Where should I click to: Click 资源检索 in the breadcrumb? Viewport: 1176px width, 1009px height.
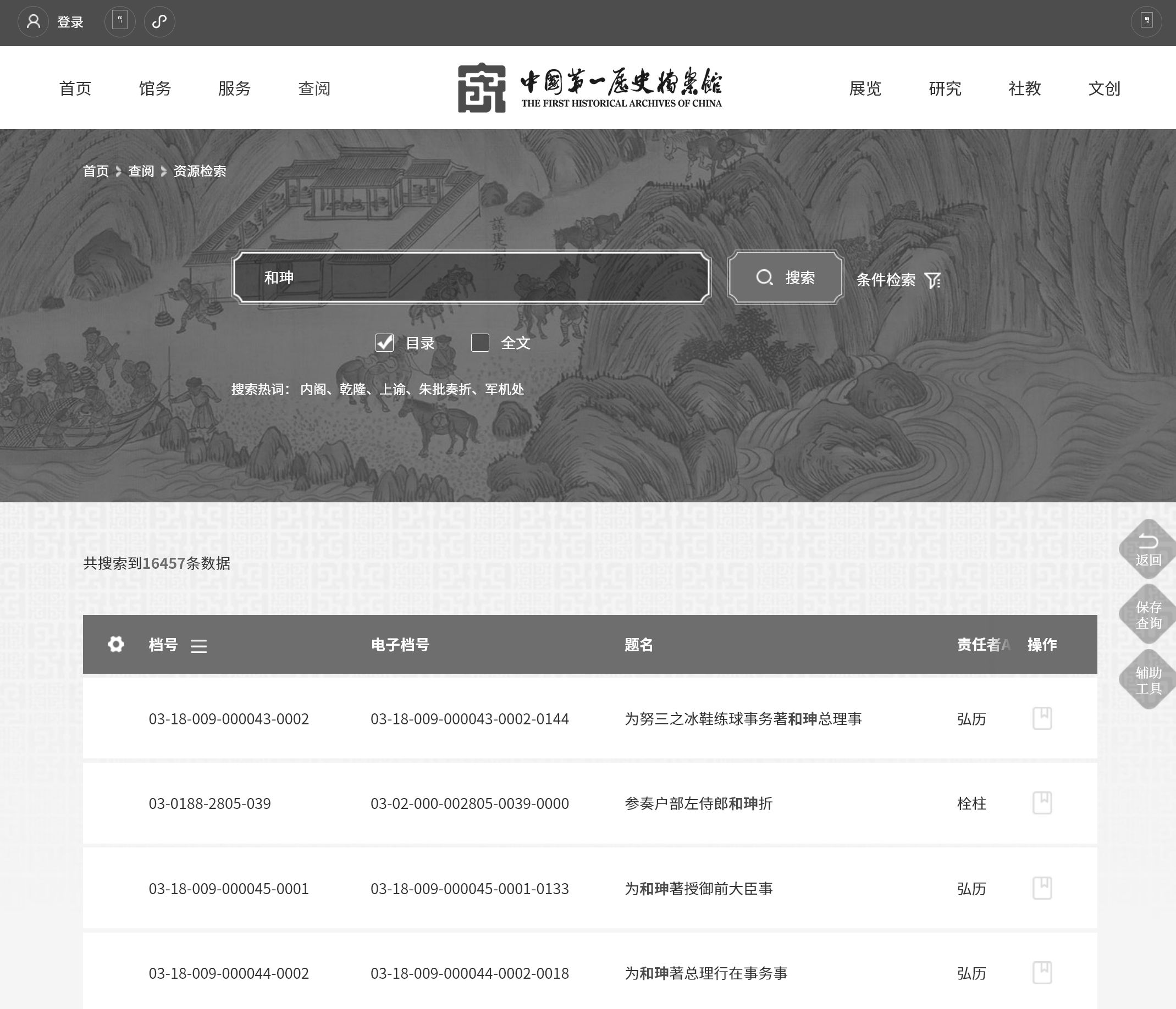click(200, 171)
